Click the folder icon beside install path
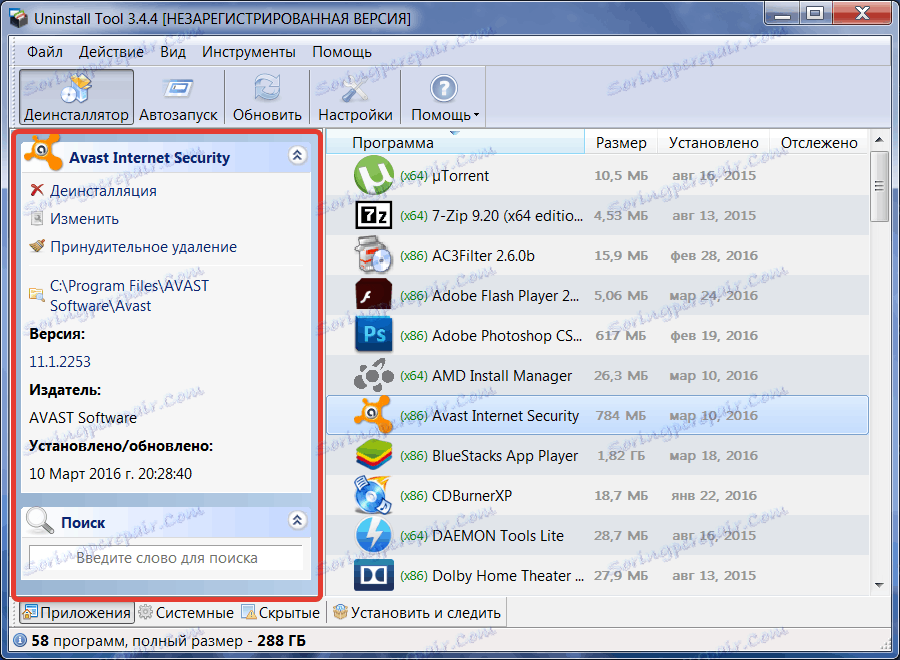 click(37, 295)
